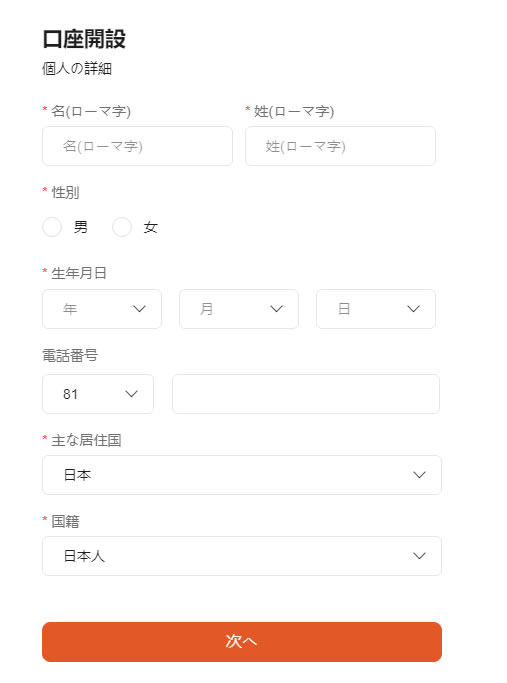Click the chevron arrow in the 月 dropdown
The width and height of the screenshot is (507, 683).
pos(277,309)
